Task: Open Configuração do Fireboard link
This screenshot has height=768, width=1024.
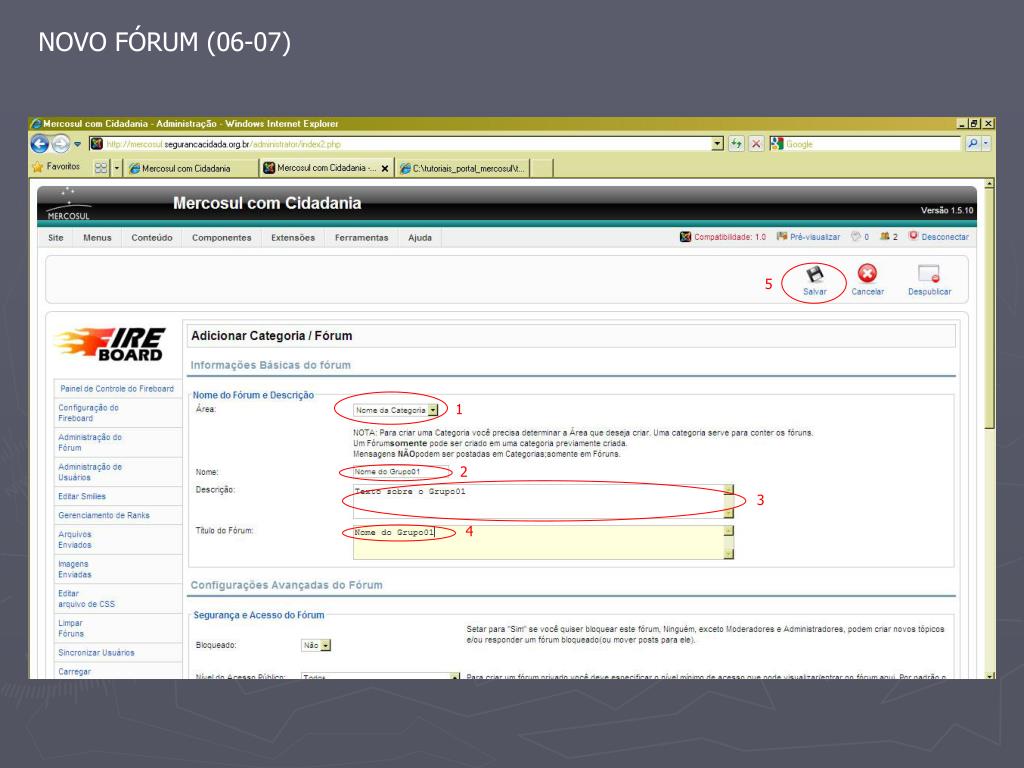Action: pyautogui.click(x=88, y=413)
